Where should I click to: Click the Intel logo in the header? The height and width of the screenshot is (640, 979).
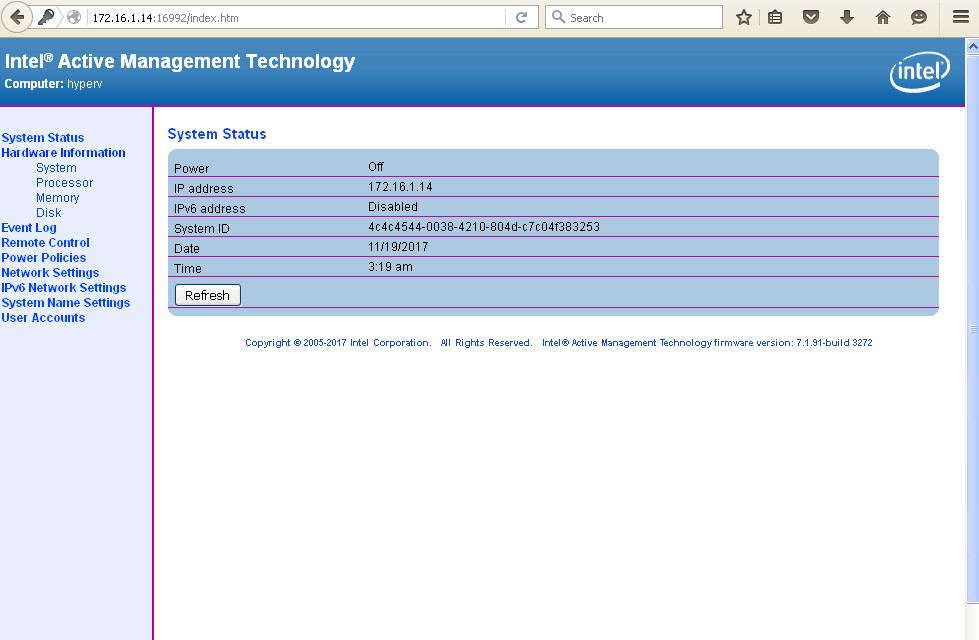920,72
